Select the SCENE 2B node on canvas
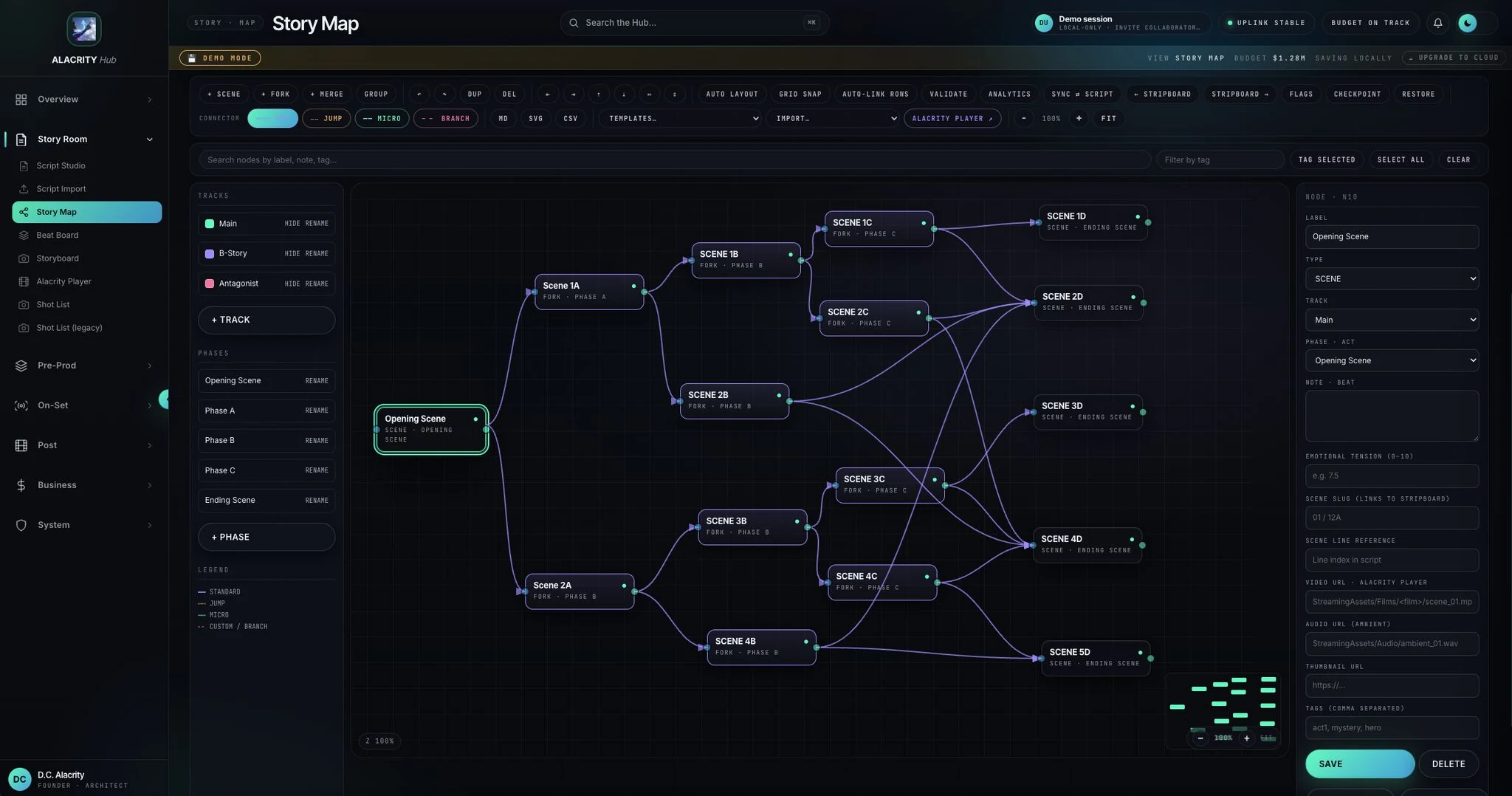 pos(735,400)
